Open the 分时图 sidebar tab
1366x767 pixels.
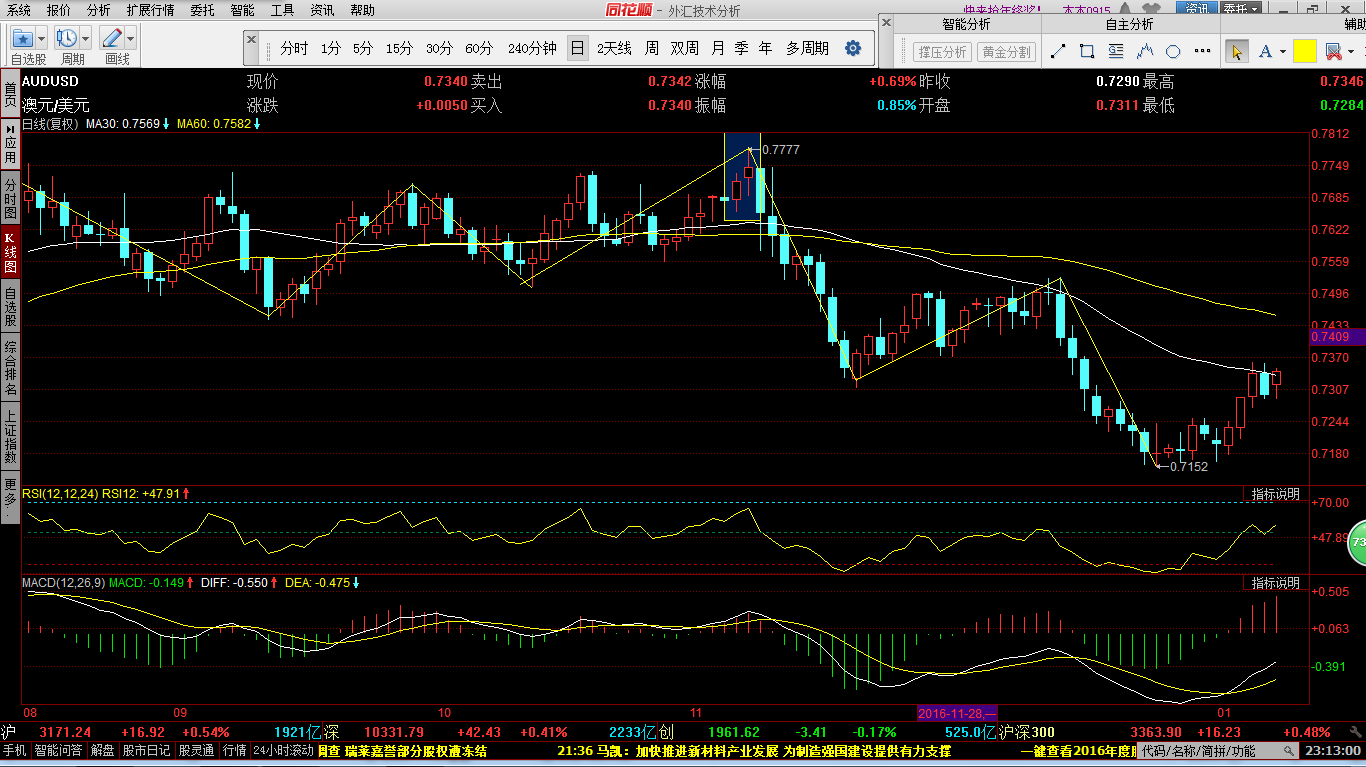point(9,199)
